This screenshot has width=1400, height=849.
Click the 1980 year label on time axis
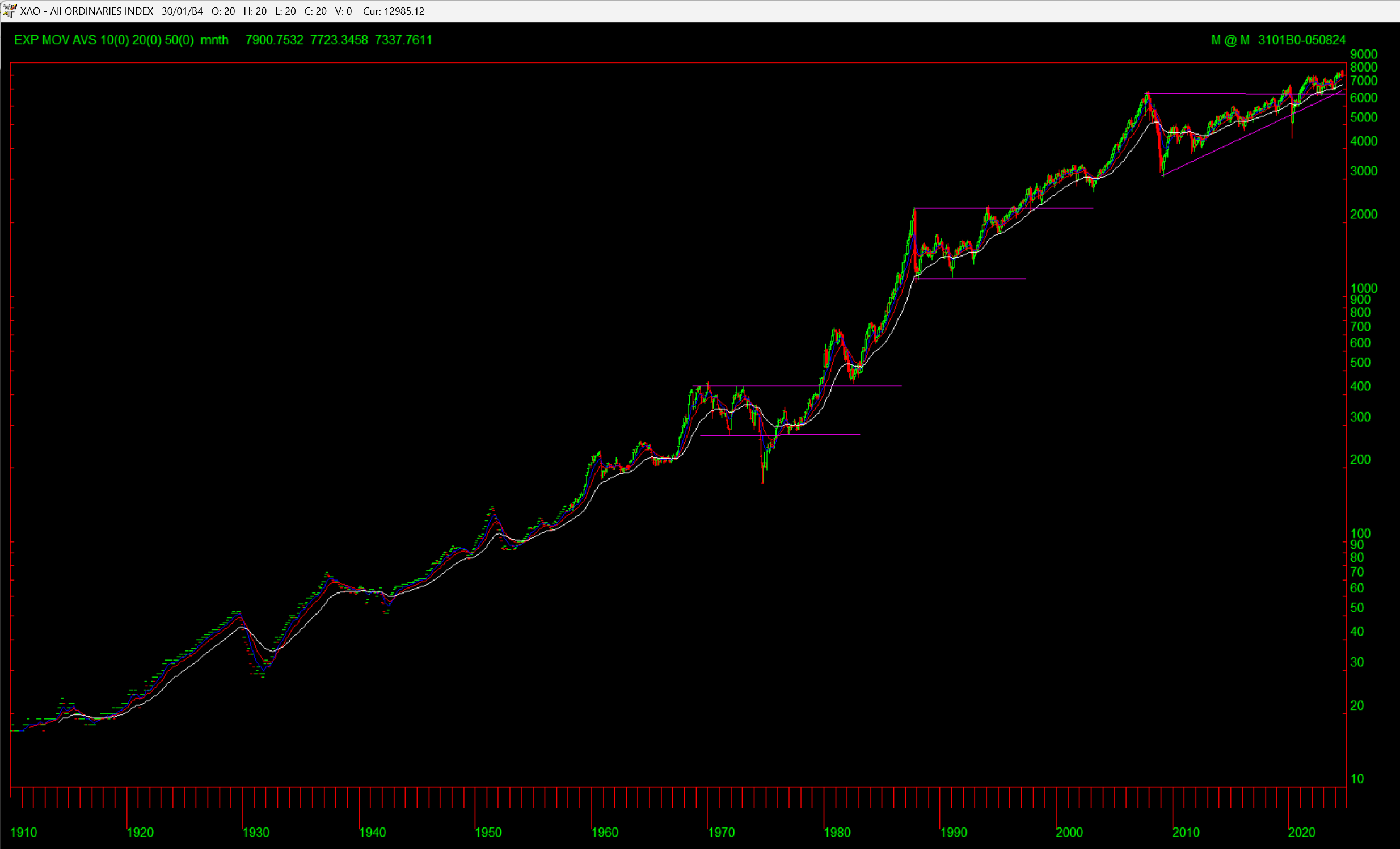point(837,833)
